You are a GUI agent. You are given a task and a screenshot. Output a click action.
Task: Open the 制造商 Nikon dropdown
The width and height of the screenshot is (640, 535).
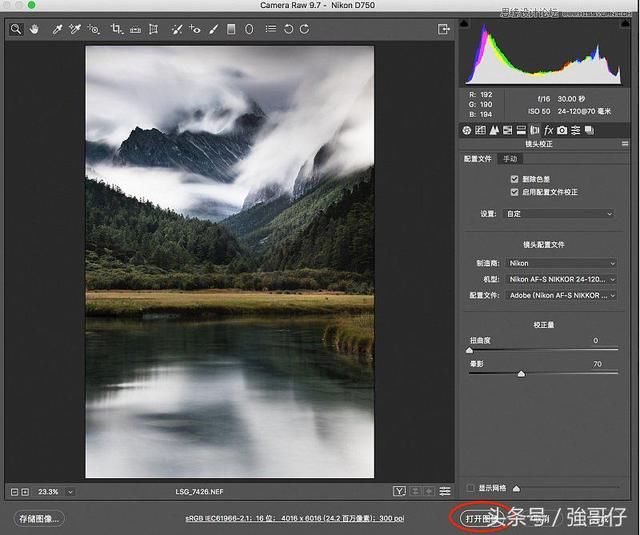561,263
